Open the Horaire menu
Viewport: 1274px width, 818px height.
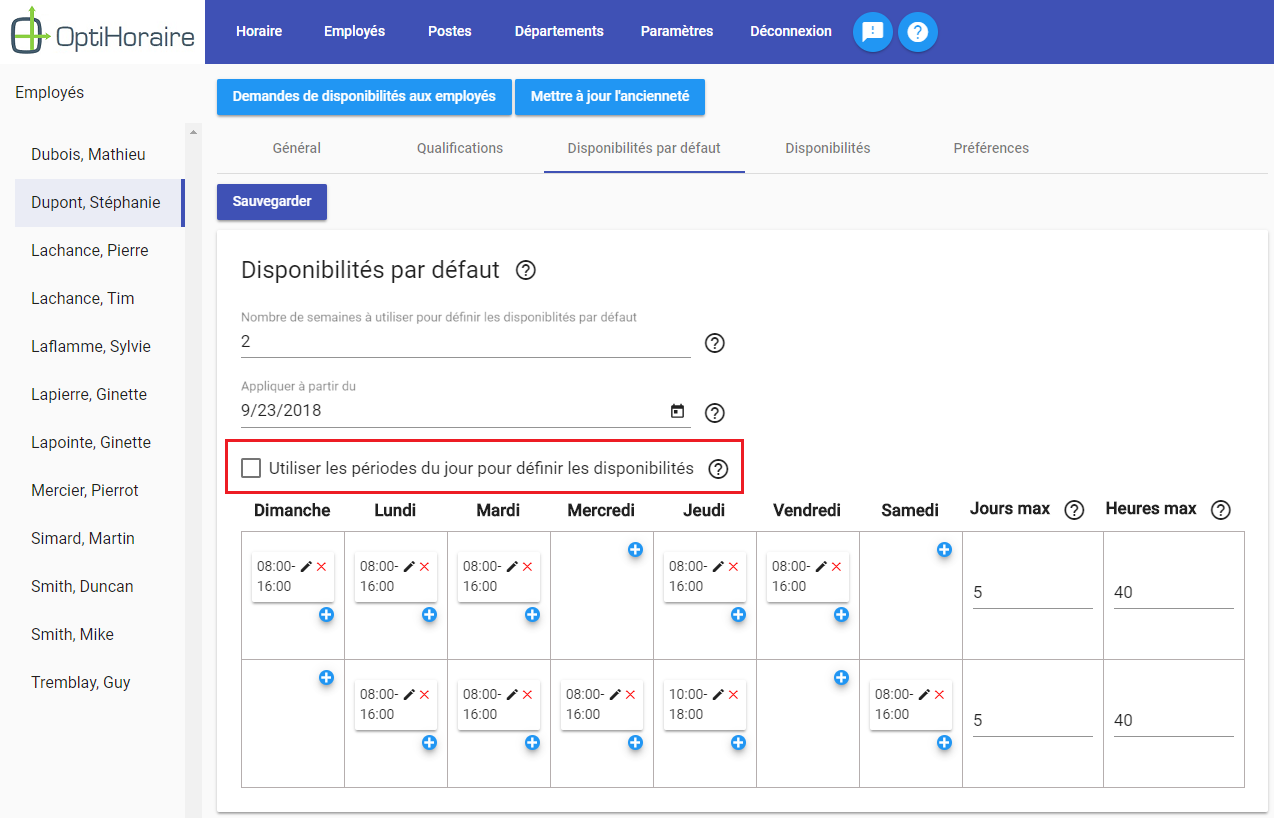coord(259,31)
